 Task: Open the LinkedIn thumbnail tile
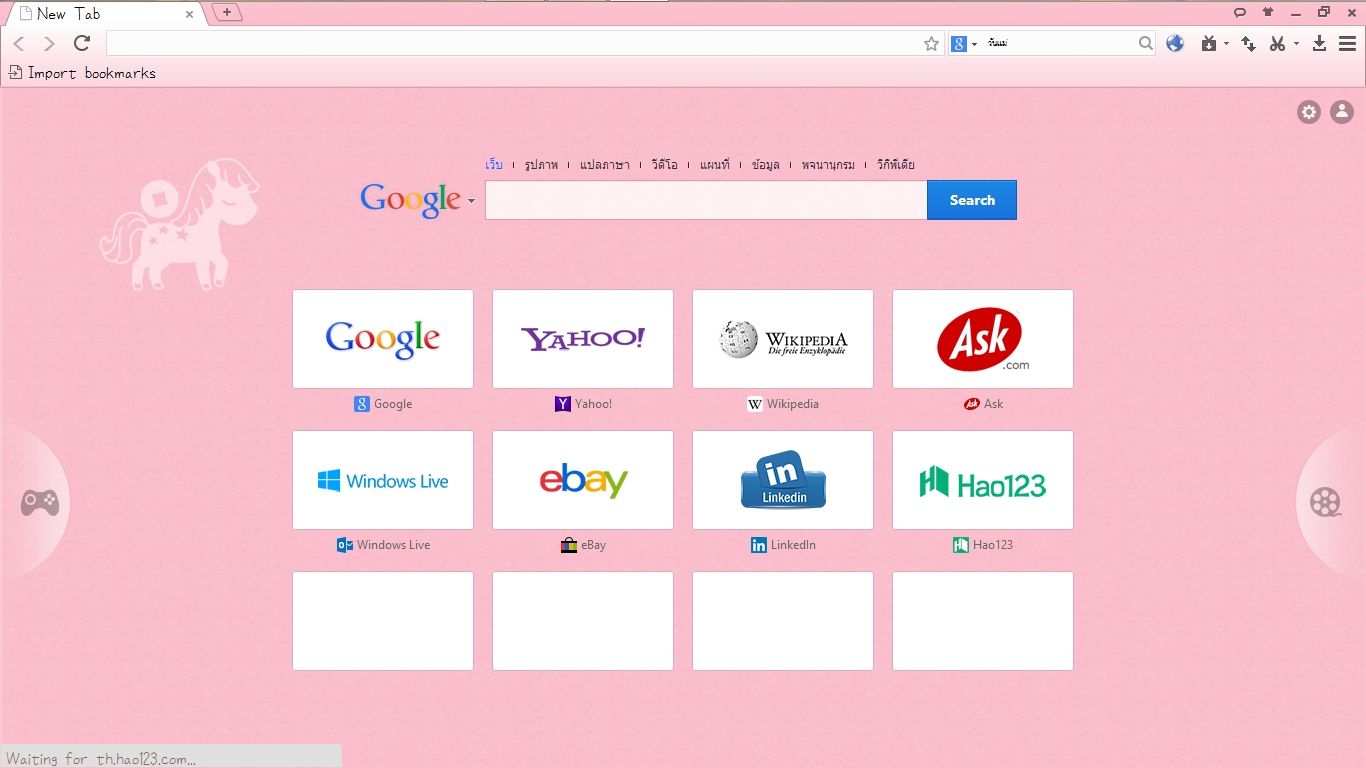click(x=783, y=480)
